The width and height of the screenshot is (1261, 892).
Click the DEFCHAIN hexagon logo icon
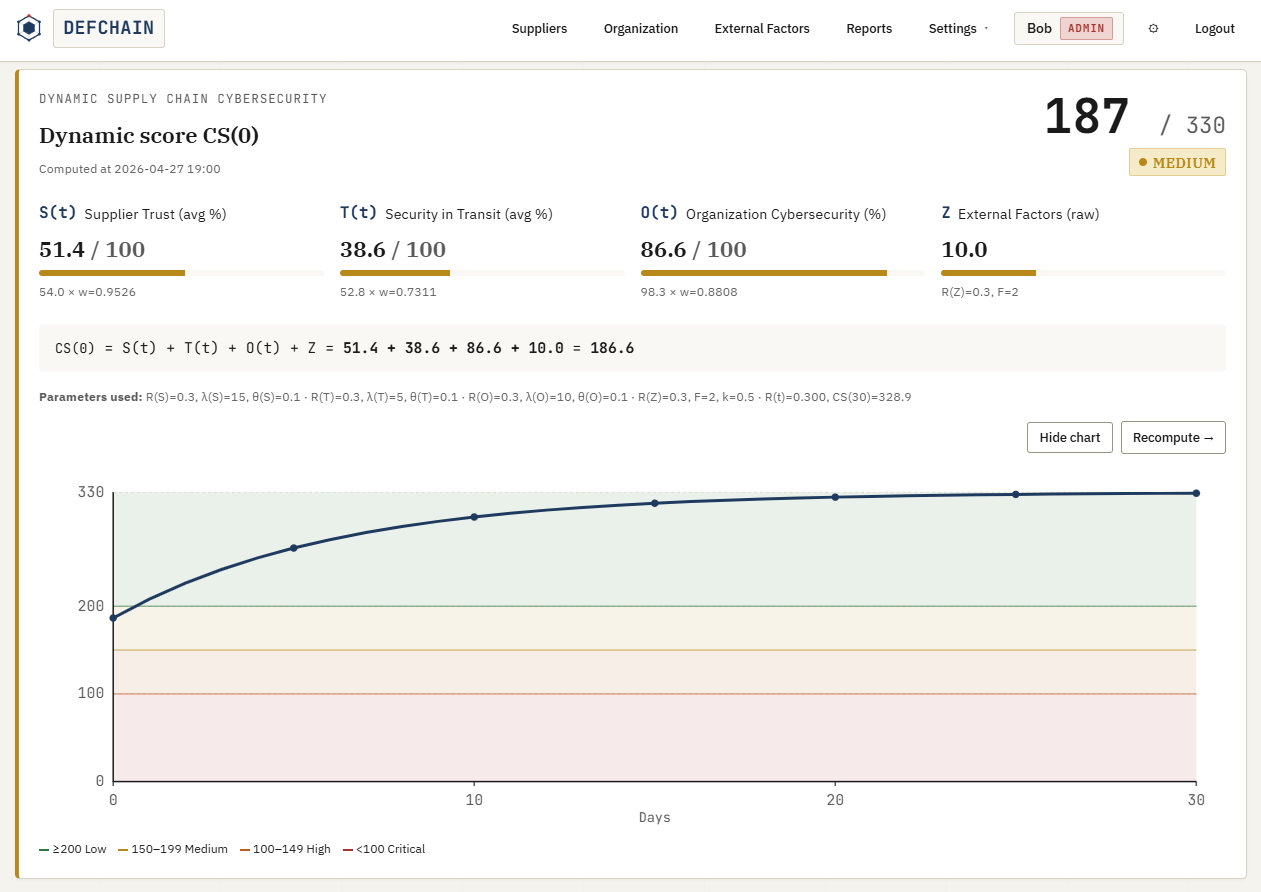pyautogui.click(x=29, y=28)
